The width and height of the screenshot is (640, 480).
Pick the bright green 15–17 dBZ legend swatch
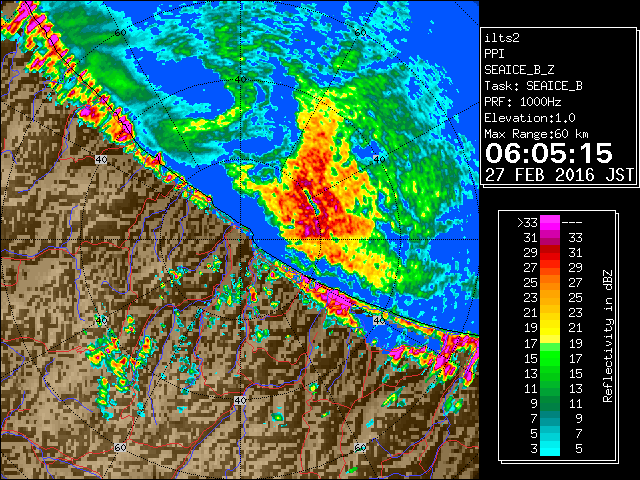point(550,358)
